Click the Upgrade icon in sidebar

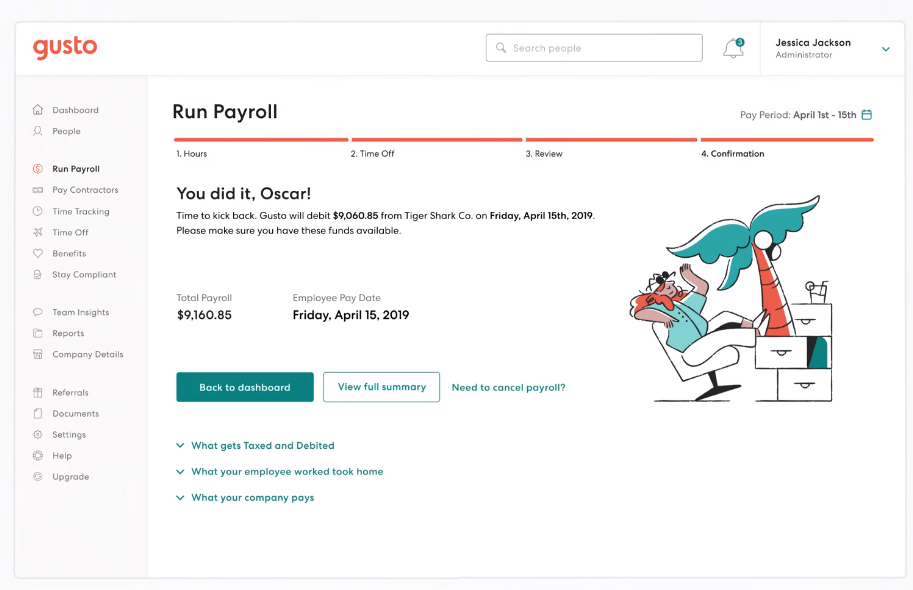(38, 477)
